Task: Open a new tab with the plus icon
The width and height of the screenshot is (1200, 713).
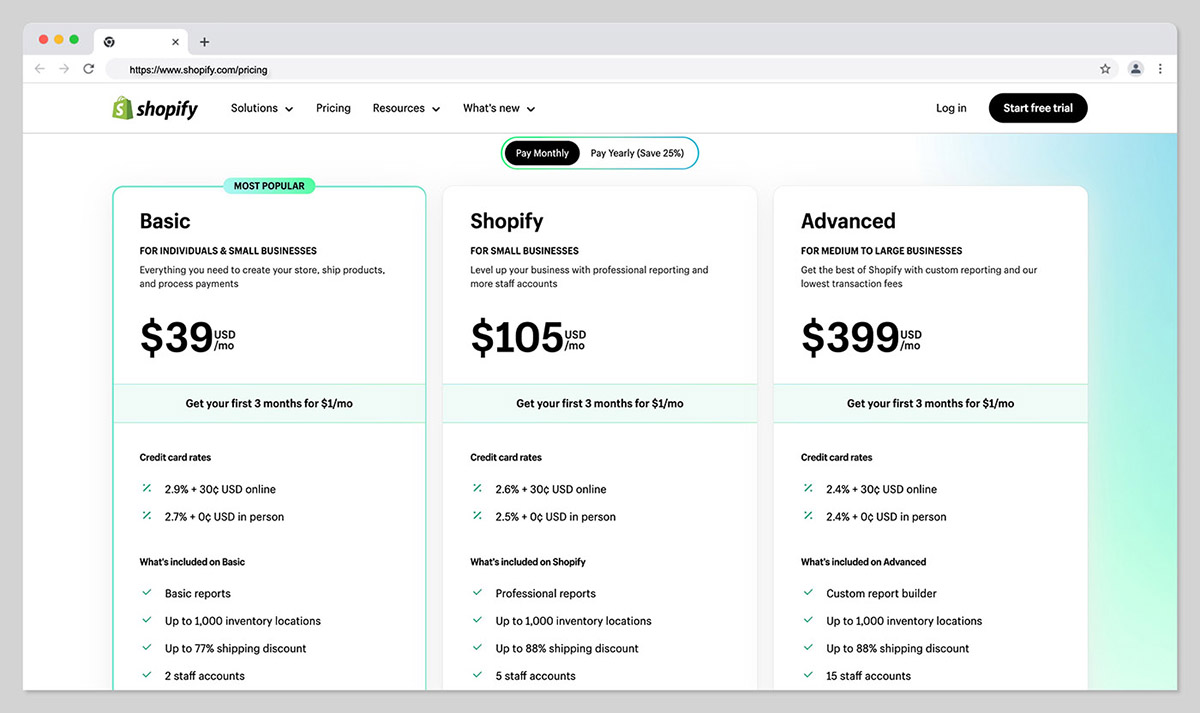Action: [x=204, y=42]
